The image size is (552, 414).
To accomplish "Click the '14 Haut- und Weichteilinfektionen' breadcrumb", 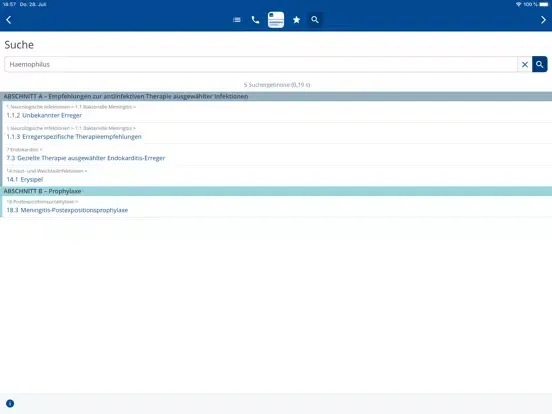I will [x=47, y=171].
